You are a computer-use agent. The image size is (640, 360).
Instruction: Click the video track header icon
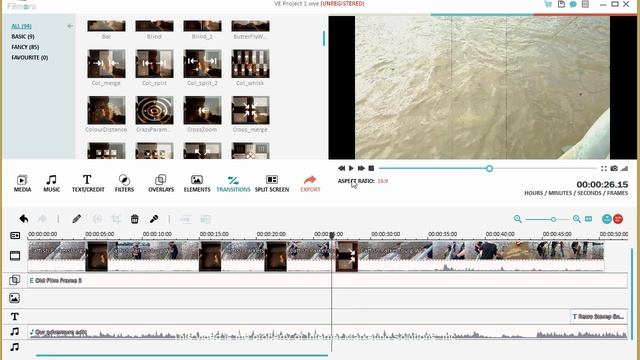tap(15, 256)
